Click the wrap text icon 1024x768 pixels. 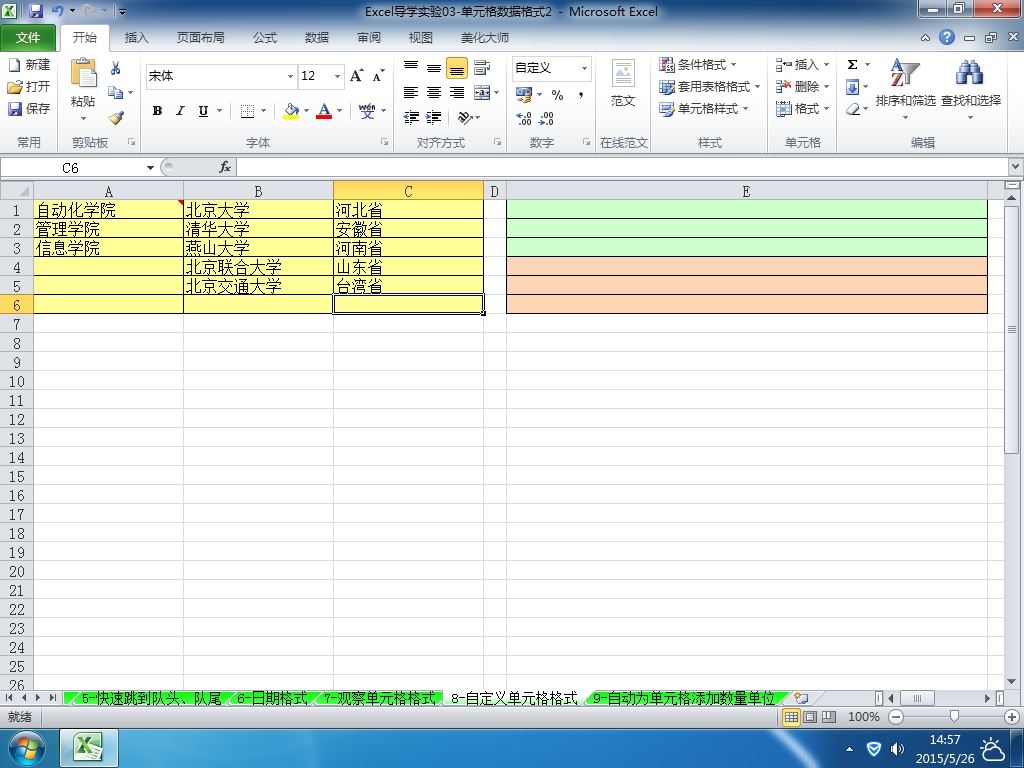[x=482, y=67]
